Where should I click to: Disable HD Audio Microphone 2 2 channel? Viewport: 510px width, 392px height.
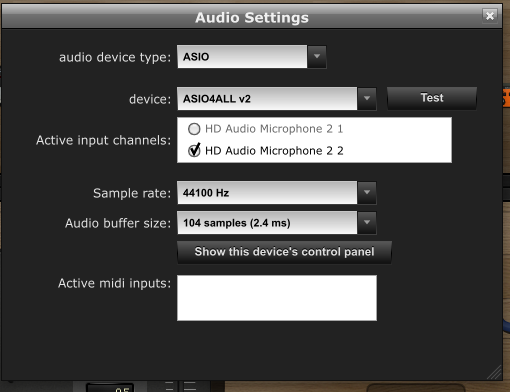[x=194, y=150]
